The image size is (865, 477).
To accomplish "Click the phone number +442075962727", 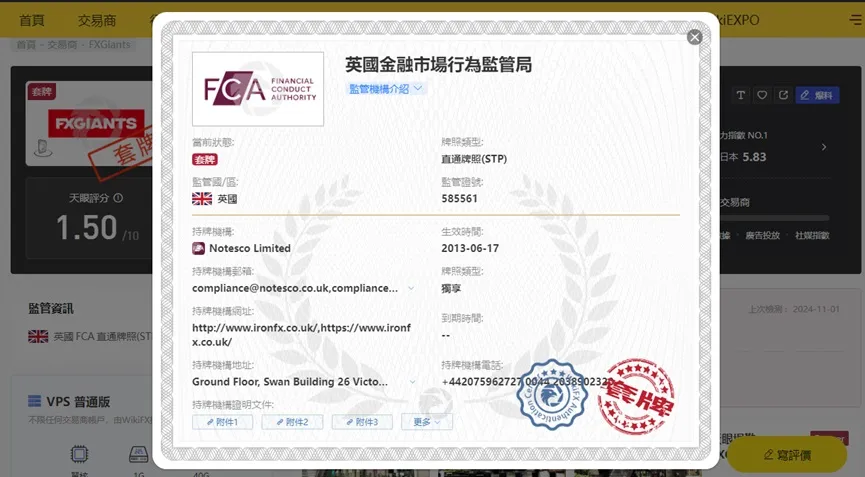I will pos(482,382).
